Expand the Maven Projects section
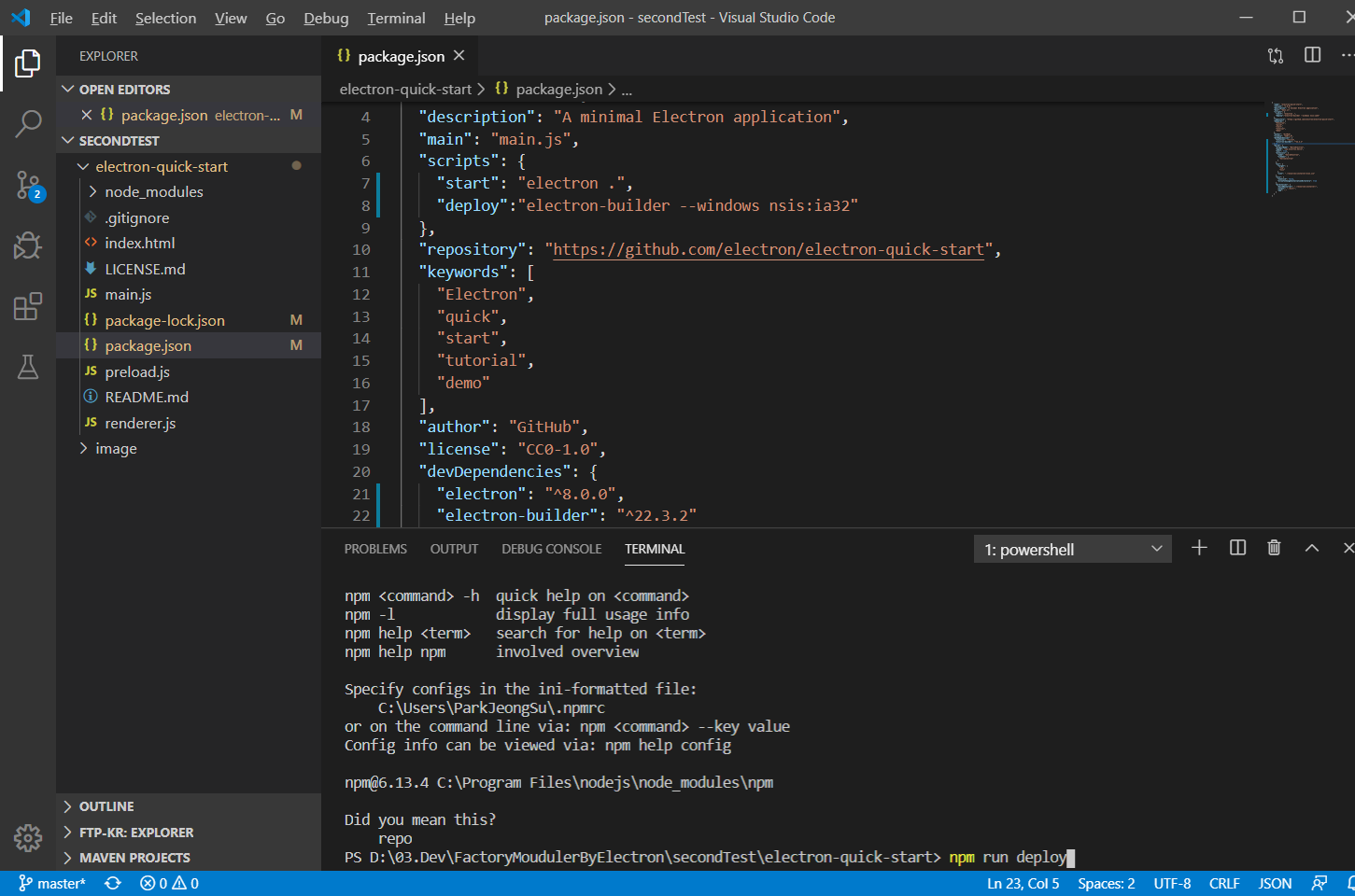Image resolution: width=1355 pixels, height=896 pixels. point(188,858)
